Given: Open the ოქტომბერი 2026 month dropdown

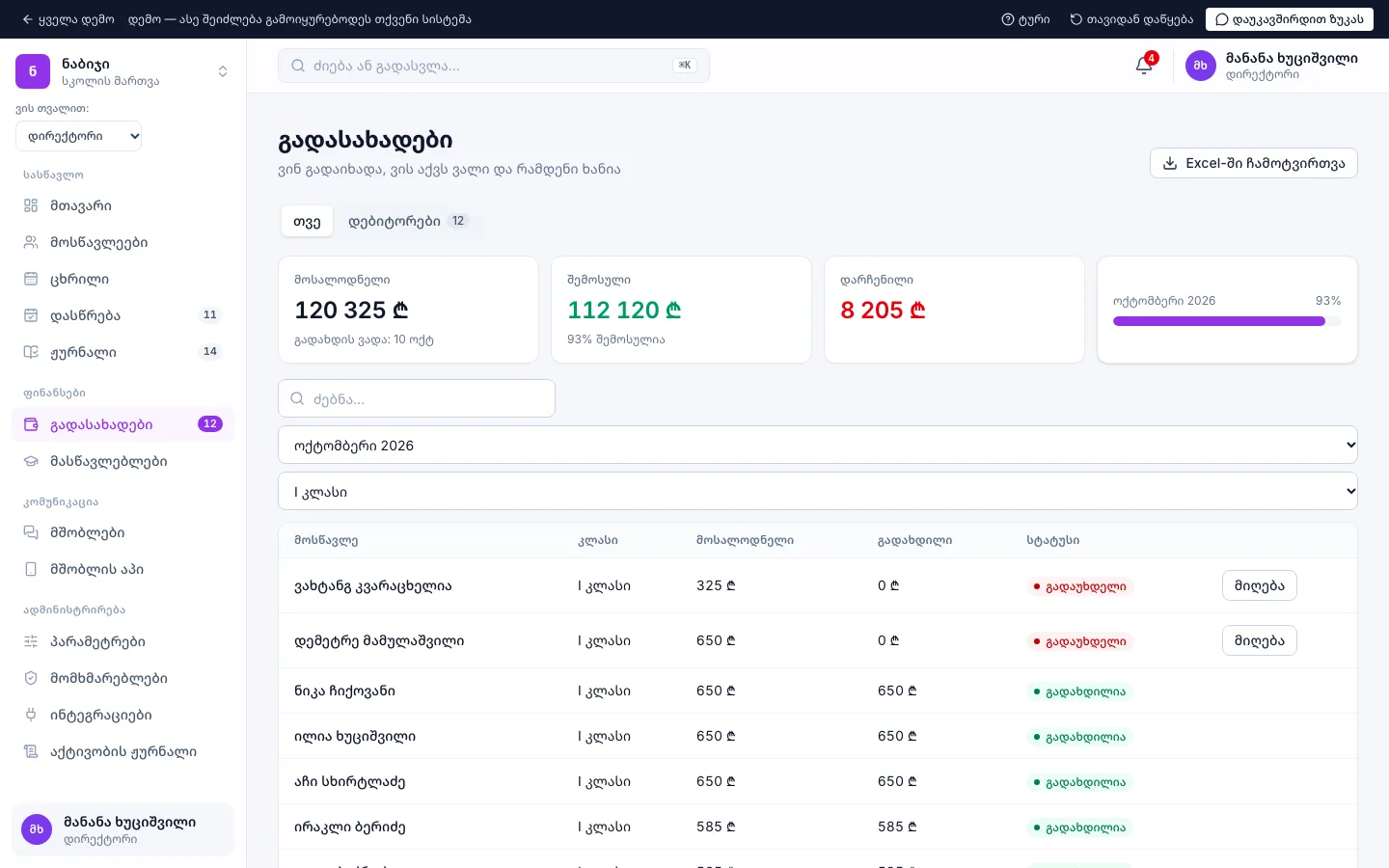Looking at the screenshot, I should coord(818,445).
